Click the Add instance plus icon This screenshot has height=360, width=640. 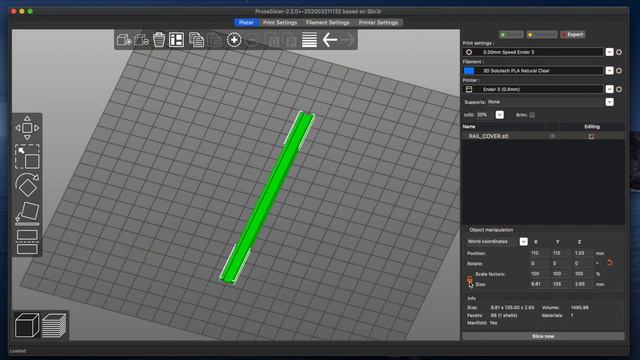coord(234,40)
